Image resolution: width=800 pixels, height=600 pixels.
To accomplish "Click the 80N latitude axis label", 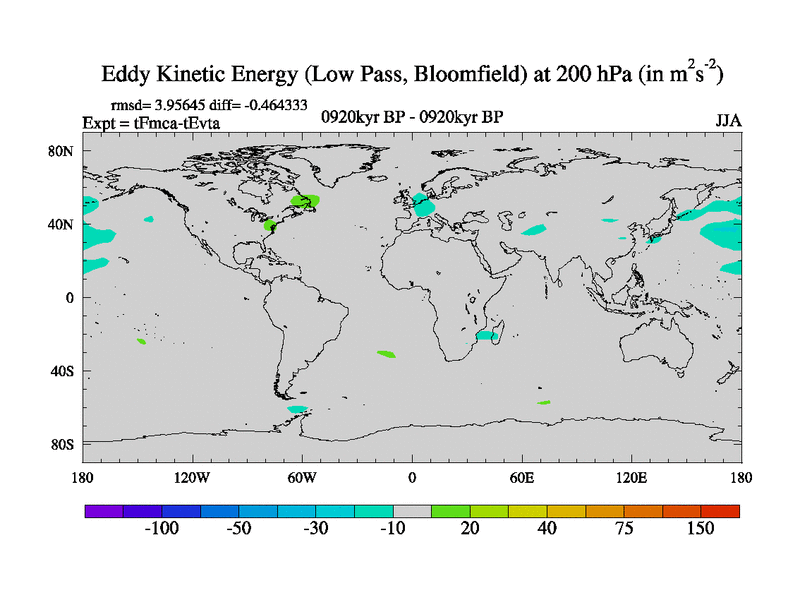I will 64,151.
